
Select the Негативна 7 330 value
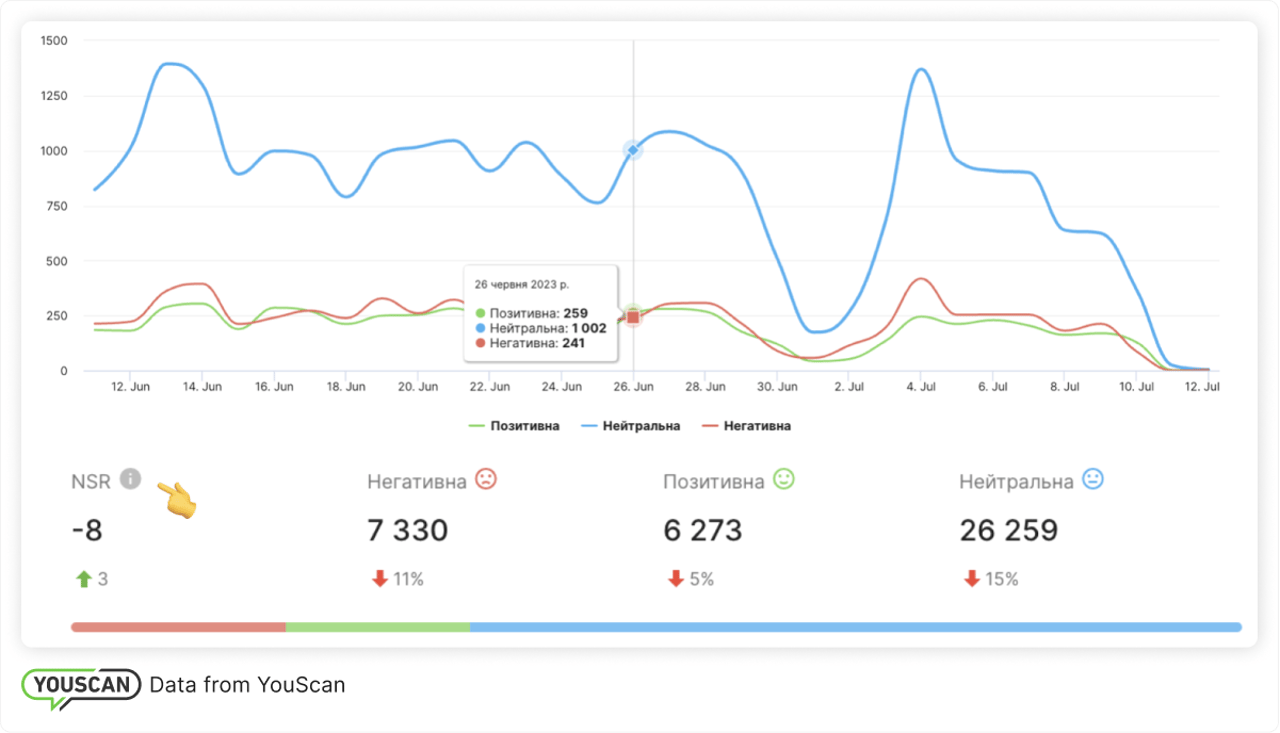(x=407, y=530)
